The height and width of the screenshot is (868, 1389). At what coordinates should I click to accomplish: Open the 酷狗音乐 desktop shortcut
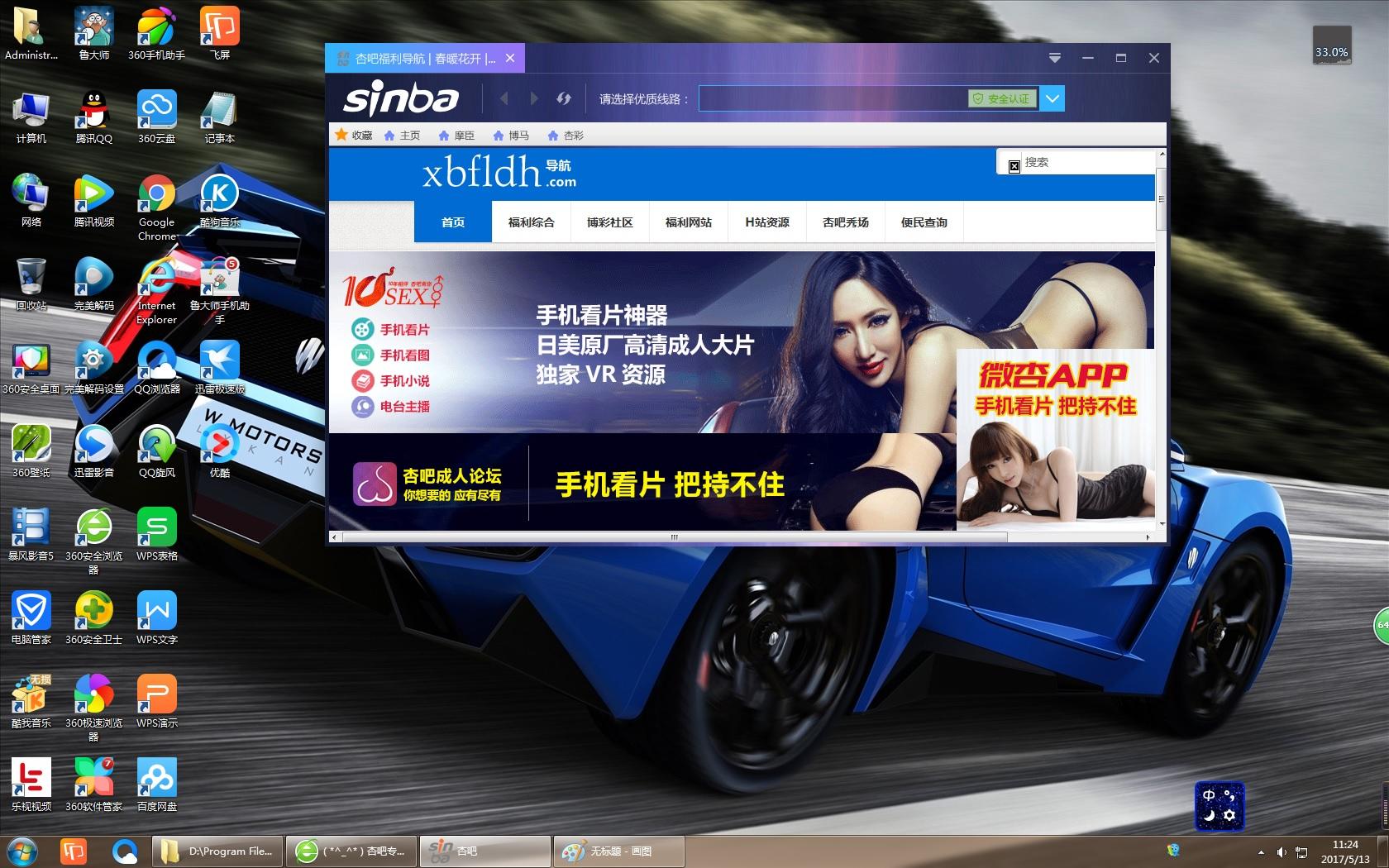(x=220, y=200)
